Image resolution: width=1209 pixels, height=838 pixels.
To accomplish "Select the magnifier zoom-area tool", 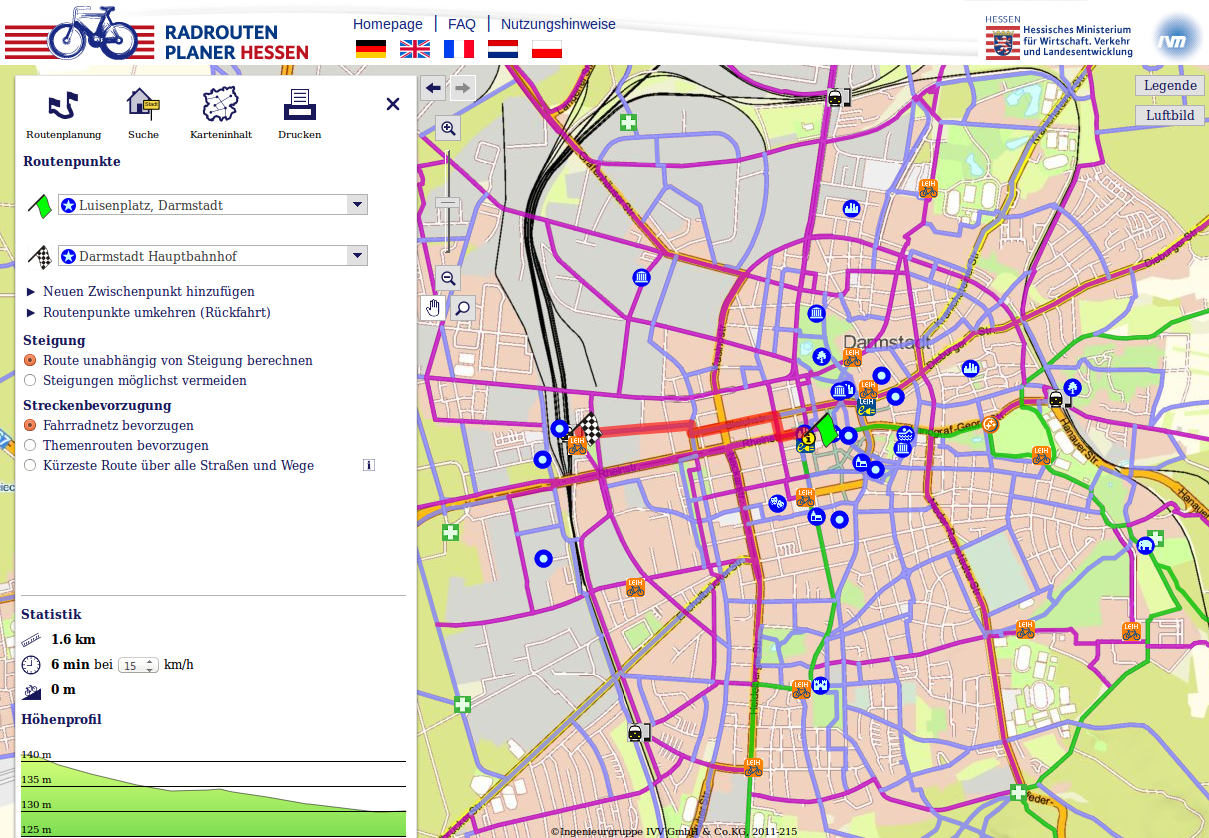I will pyautogui.click(x=462, y=308).
